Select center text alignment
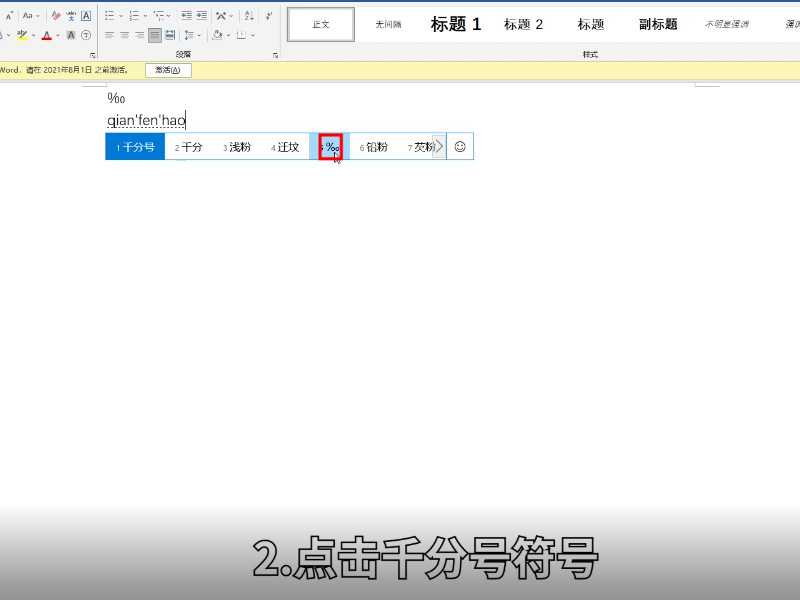Image resolution: width=800 pixels, height=600 pixels. pyautogui.click(x=124, y=35)
